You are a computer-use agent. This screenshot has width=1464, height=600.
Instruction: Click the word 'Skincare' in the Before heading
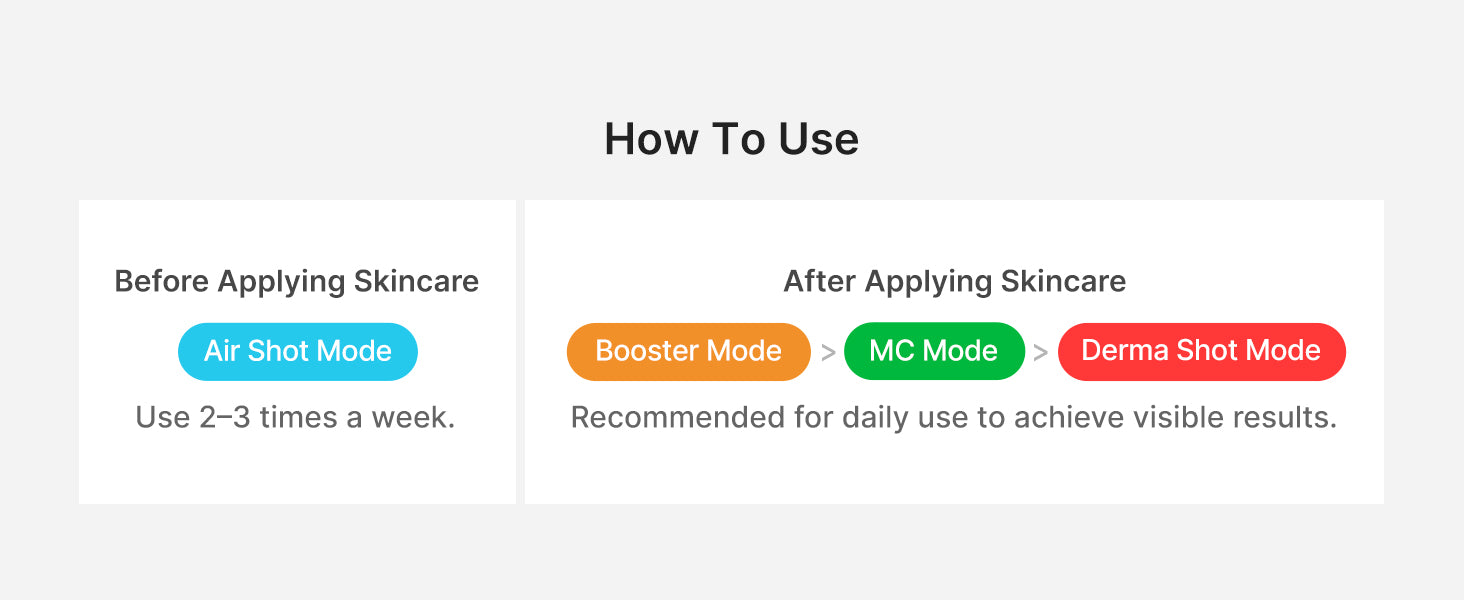click(416, 281)
